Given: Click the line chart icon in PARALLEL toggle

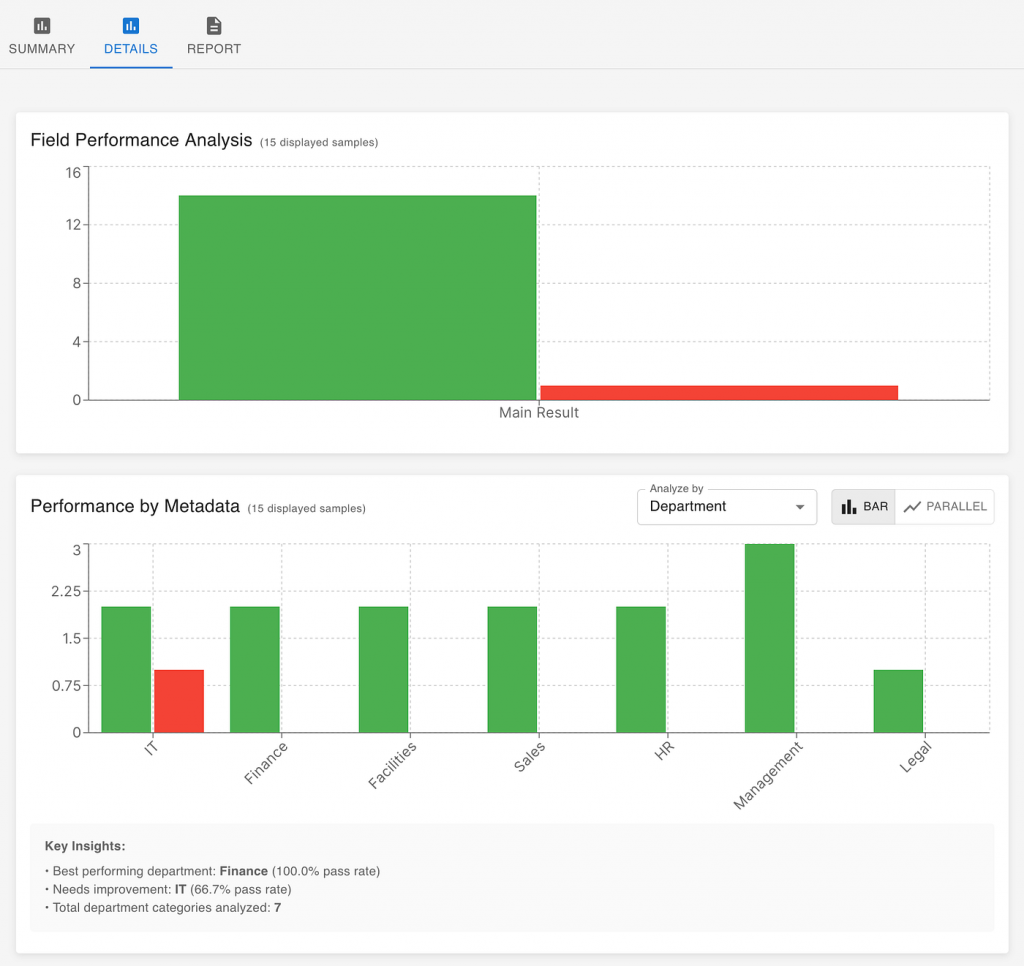Looking at the screenshot, I should 911,507.
